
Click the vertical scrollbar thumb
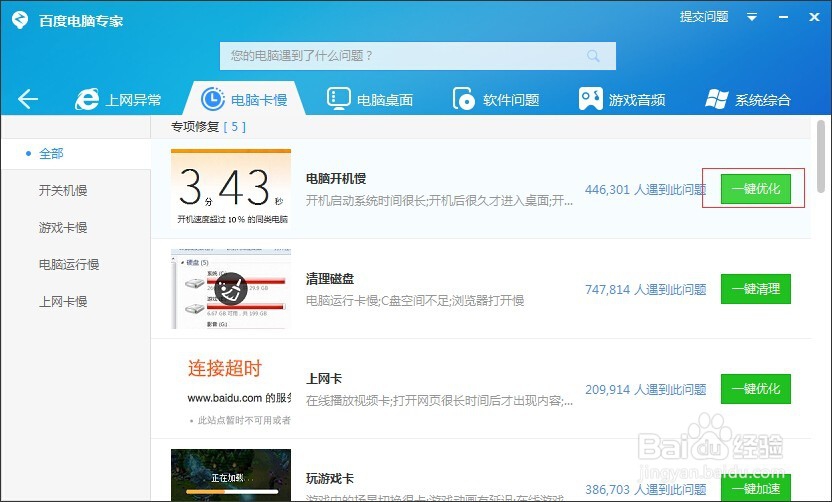click(x=821, y=156)
